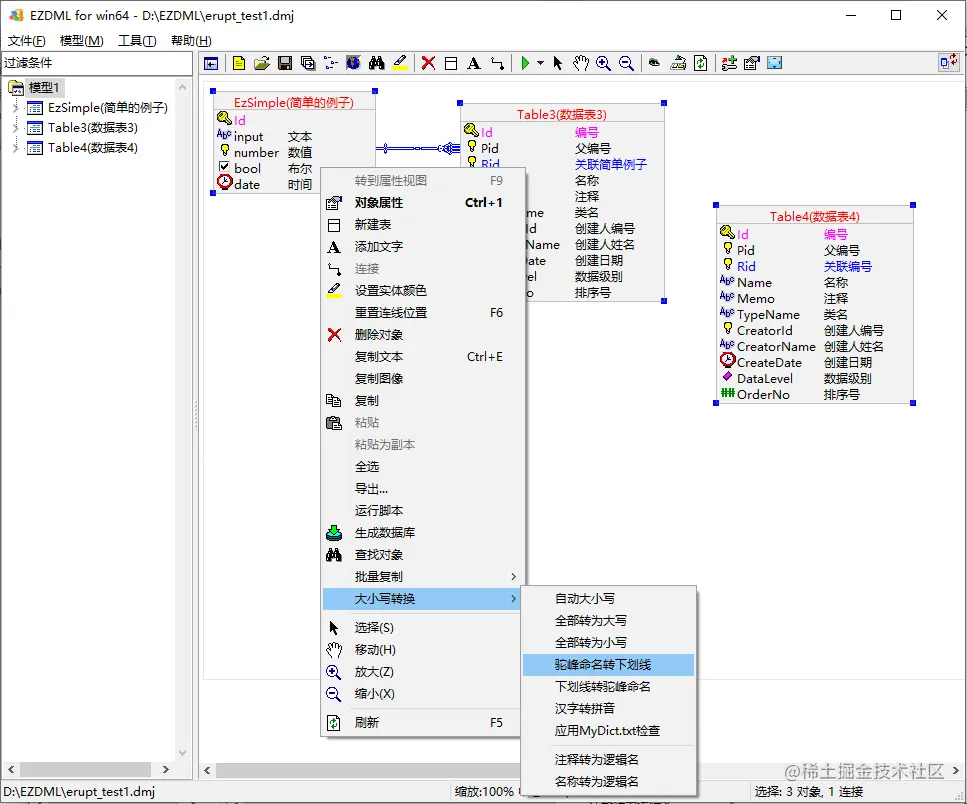Select 应用MyDict.txt检查 in the submenu

[608, 731]
